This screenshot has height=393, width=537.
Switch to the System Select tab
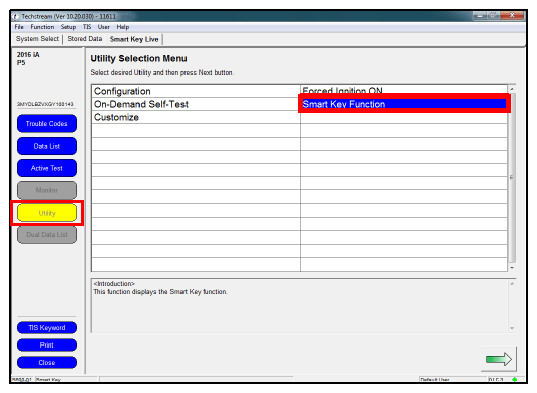point(37,39)
